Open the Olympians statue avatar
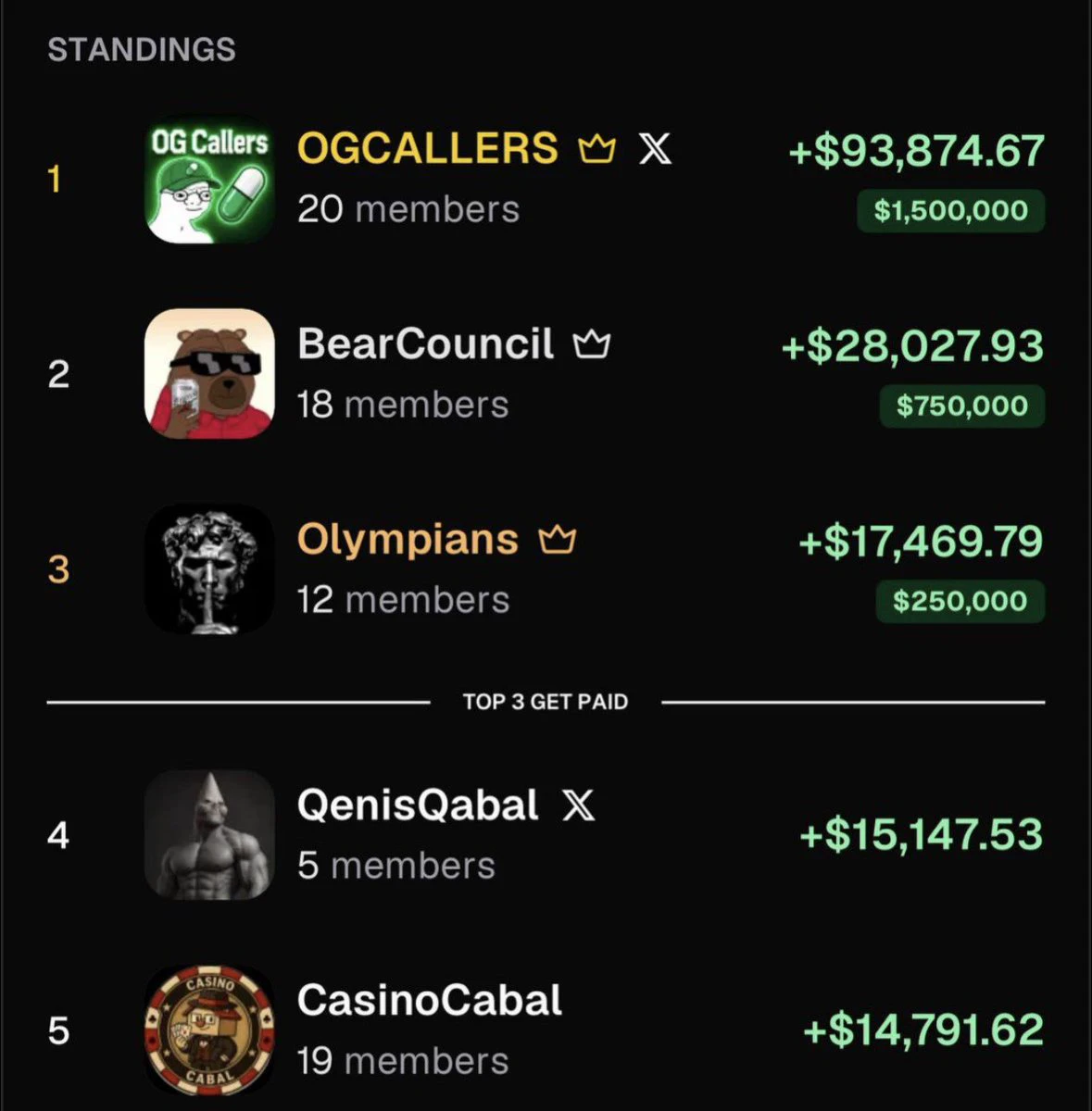 pyautogui.click(x=209, y=568)
